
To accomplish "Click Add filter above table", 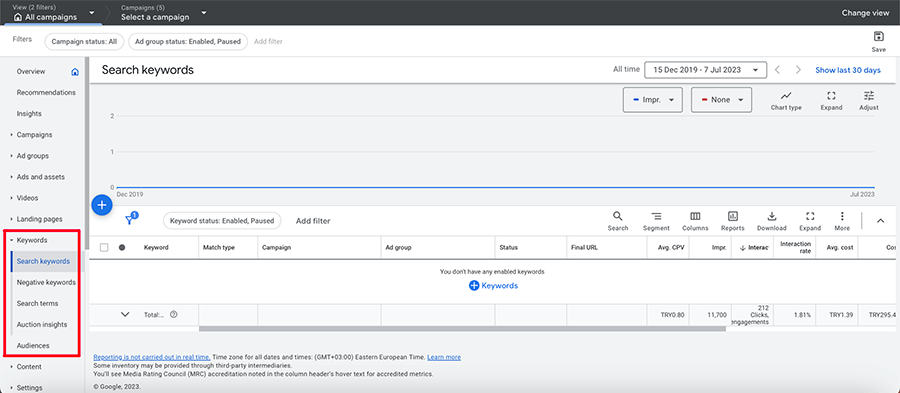I will click(x=313, y=221).
